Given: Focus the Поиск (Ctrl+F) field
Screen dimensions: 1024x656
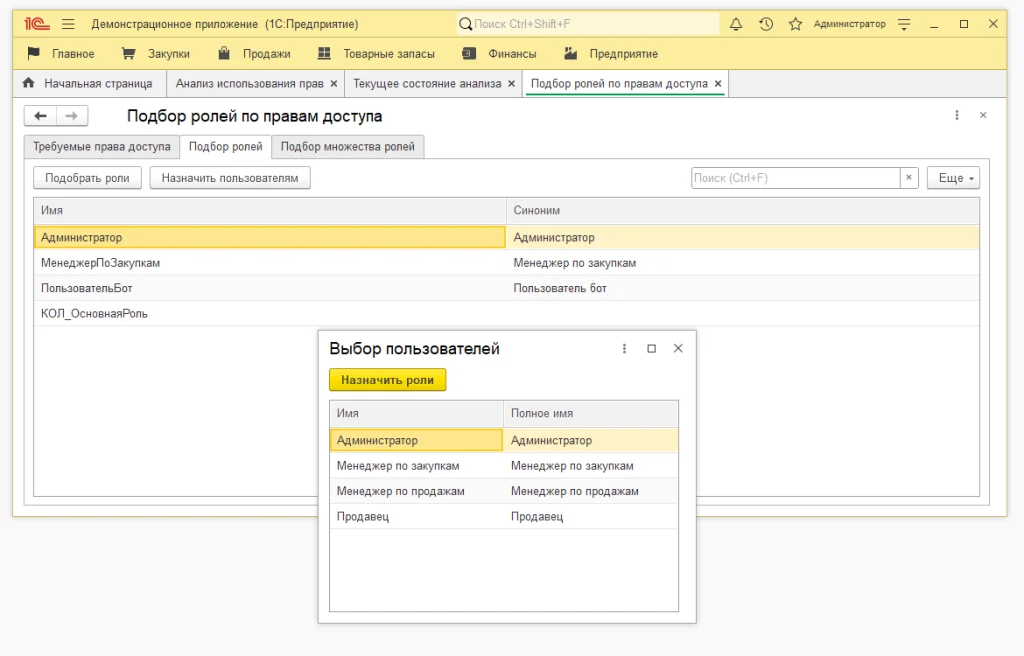Looking at the screenshot, I should (x=795, y=178).
